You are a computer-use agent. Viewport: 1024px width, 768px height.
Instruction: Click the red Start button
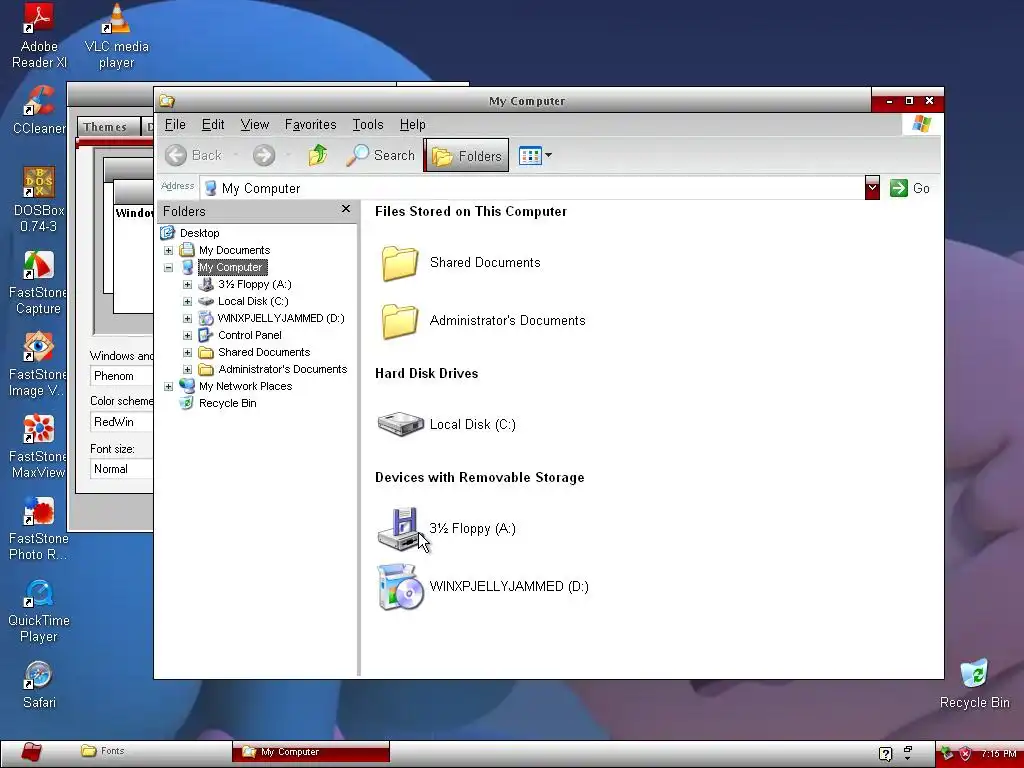[x=31, y=752]
